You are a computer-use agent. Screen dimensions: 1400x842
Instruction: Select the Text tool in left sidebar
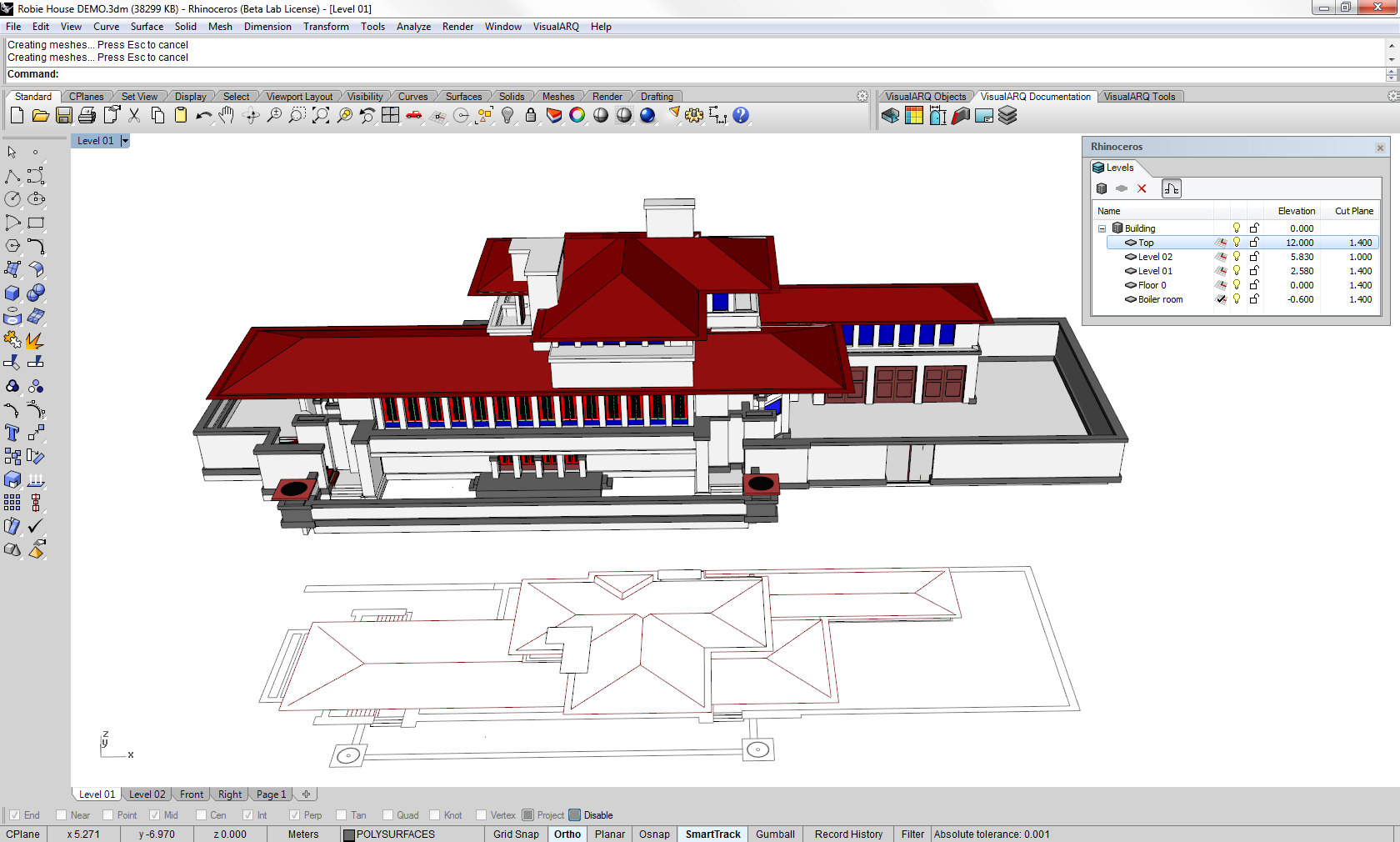[12, 433]
